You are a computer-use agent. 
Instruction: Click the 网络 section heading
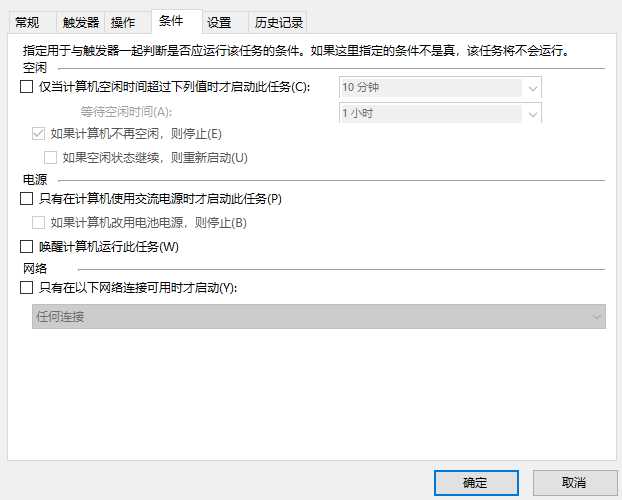point(35,269)
